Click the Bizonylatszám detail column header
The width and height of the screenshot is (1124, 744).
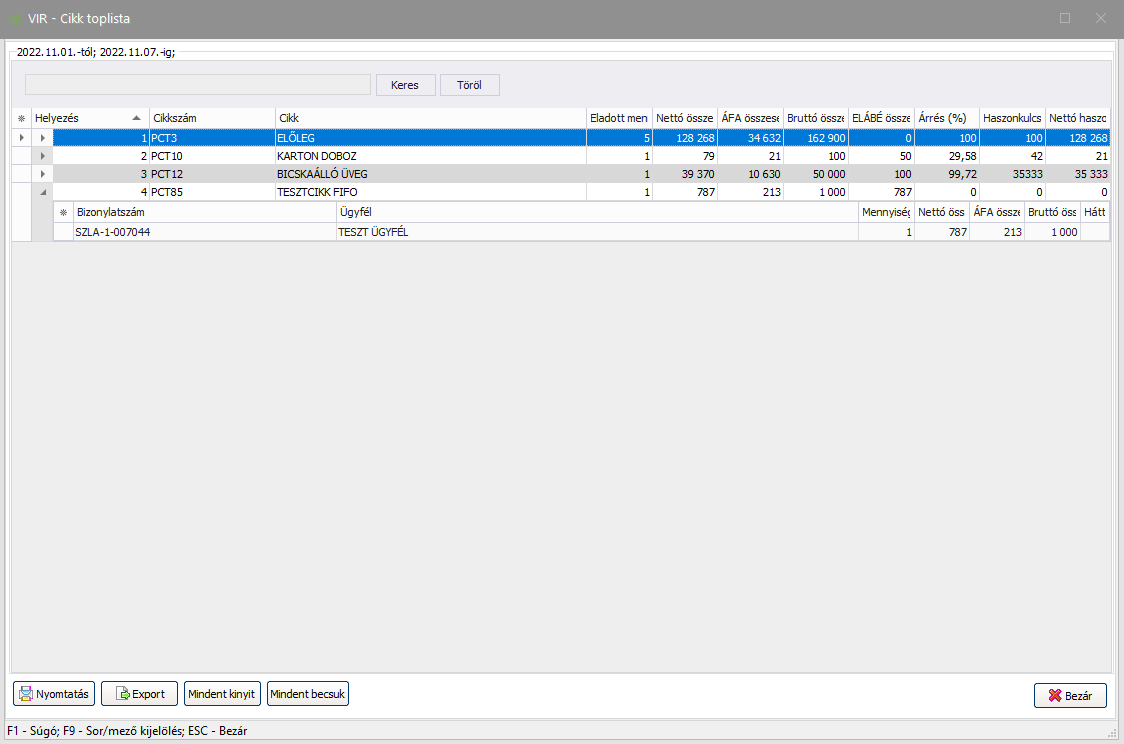pos(204,212)
